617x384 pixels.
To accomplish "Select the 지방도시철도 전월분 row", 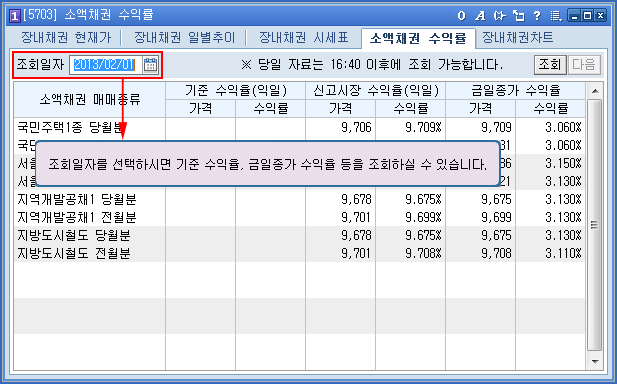I will tap(299, 253).
